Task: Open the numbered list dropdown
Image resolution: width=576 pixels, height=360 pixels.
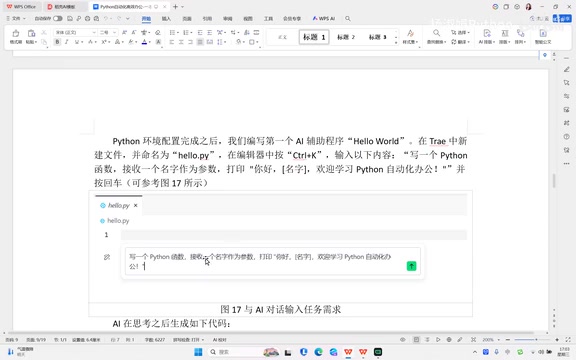Action: [191, 33]
